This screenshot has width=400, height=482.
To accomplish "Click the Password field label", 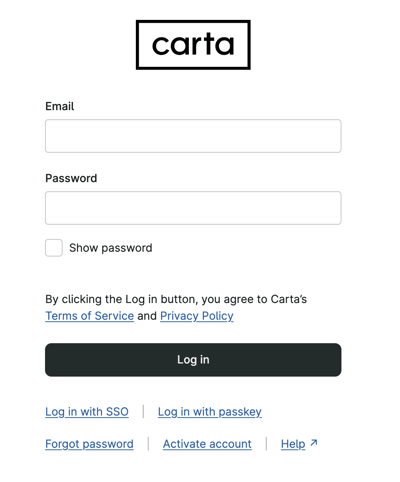I will click(71, 178).
